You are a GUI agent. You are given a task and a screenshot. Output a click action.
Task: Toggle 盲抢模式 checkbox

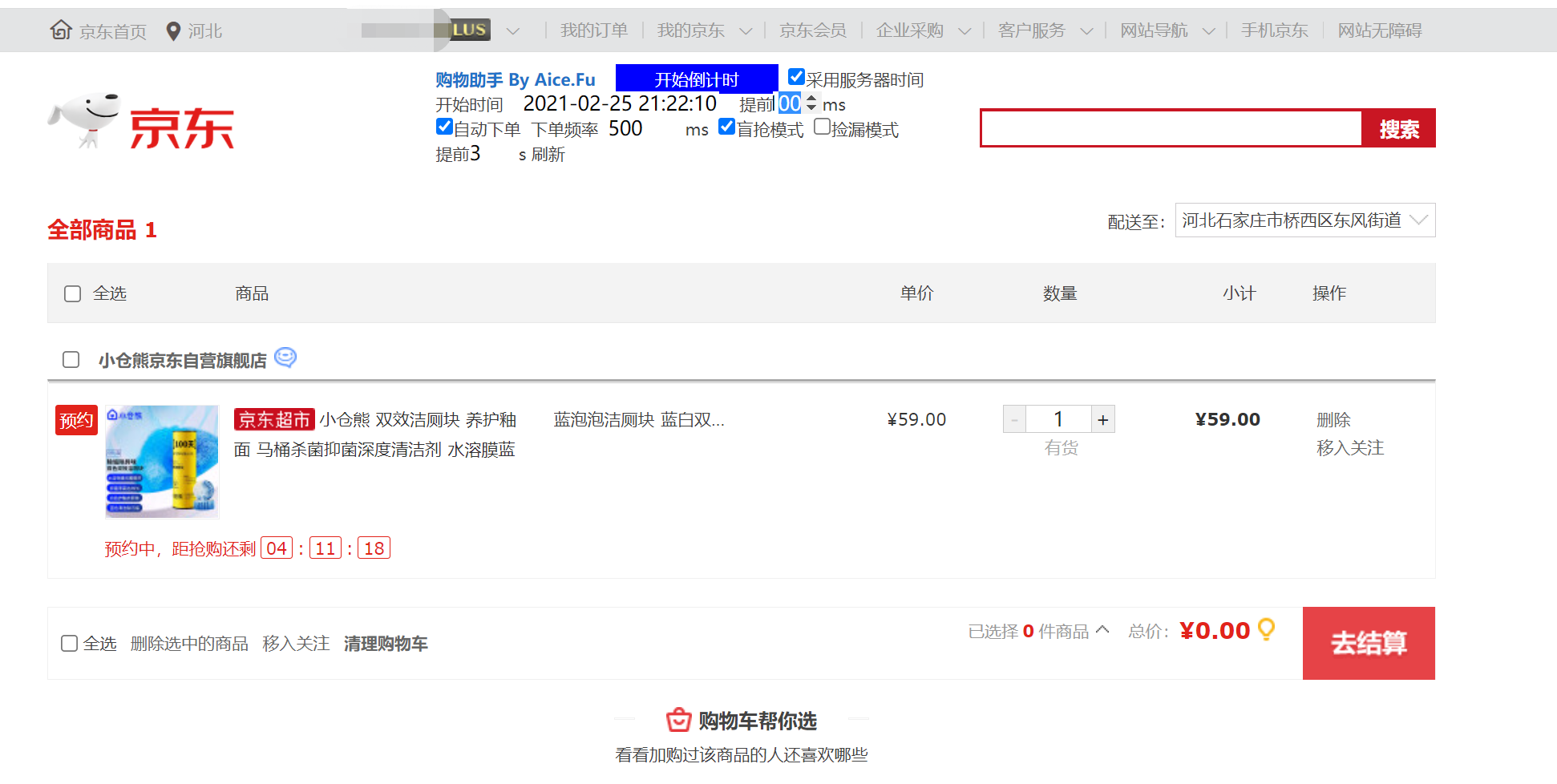point(727,127)
